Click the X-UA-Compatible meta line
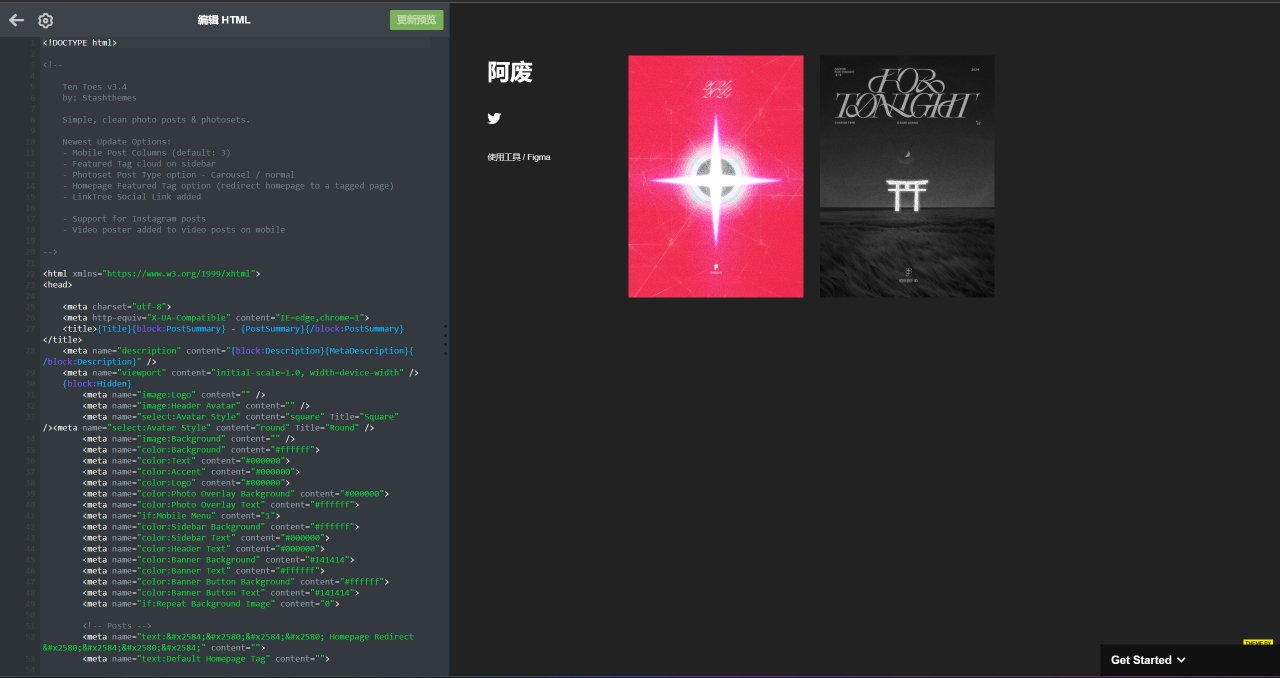 216,317
